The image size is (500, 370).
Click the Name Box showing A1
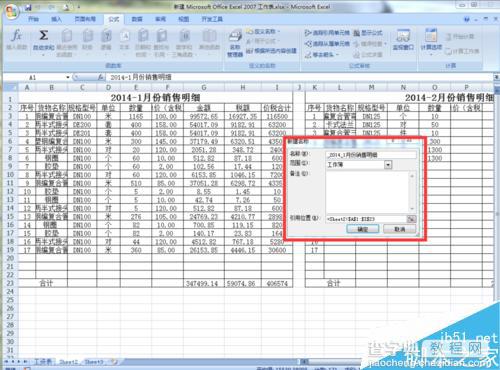coord(33,77)
